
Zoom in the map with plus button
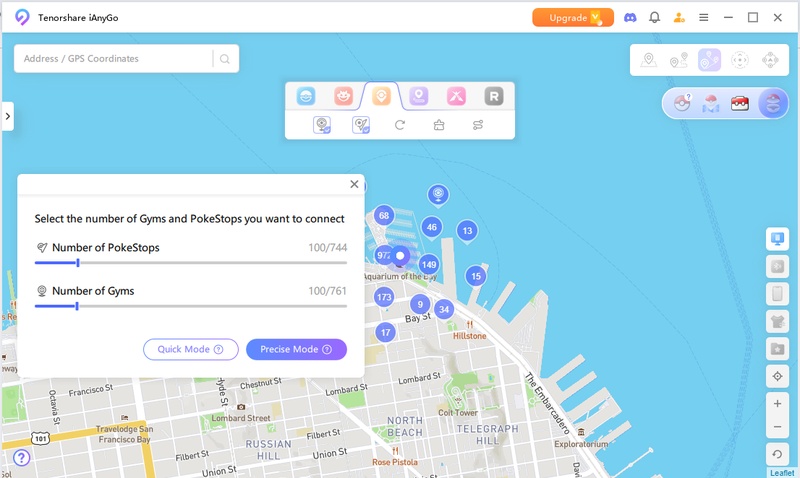(x=777, y=404)
